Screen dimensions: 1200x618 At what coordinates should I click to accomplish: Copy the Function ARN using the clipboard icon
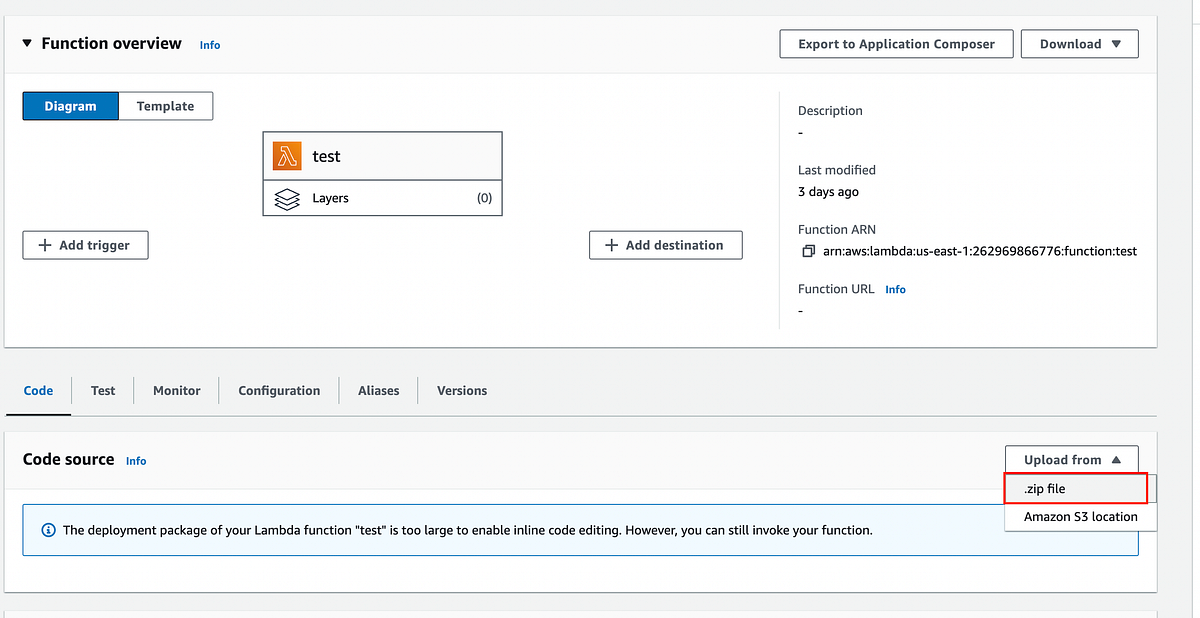pos(808,251)
